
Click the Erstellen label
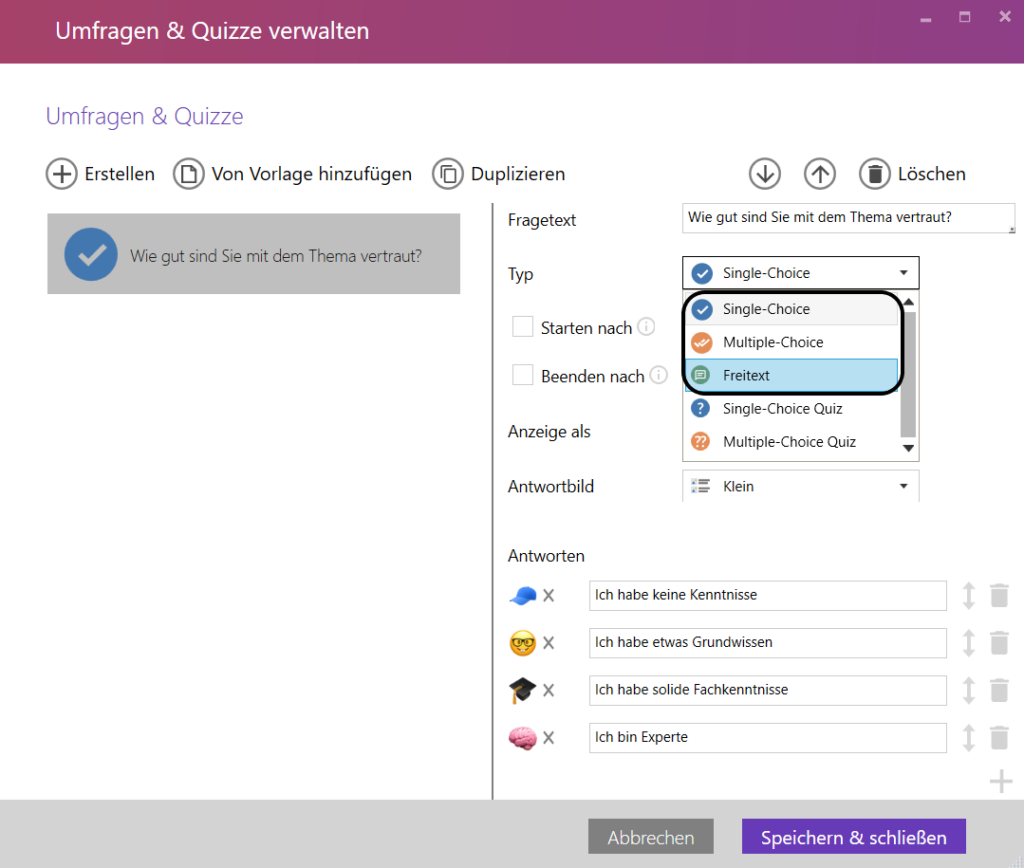pyautogui.click(x=120, y=174)
